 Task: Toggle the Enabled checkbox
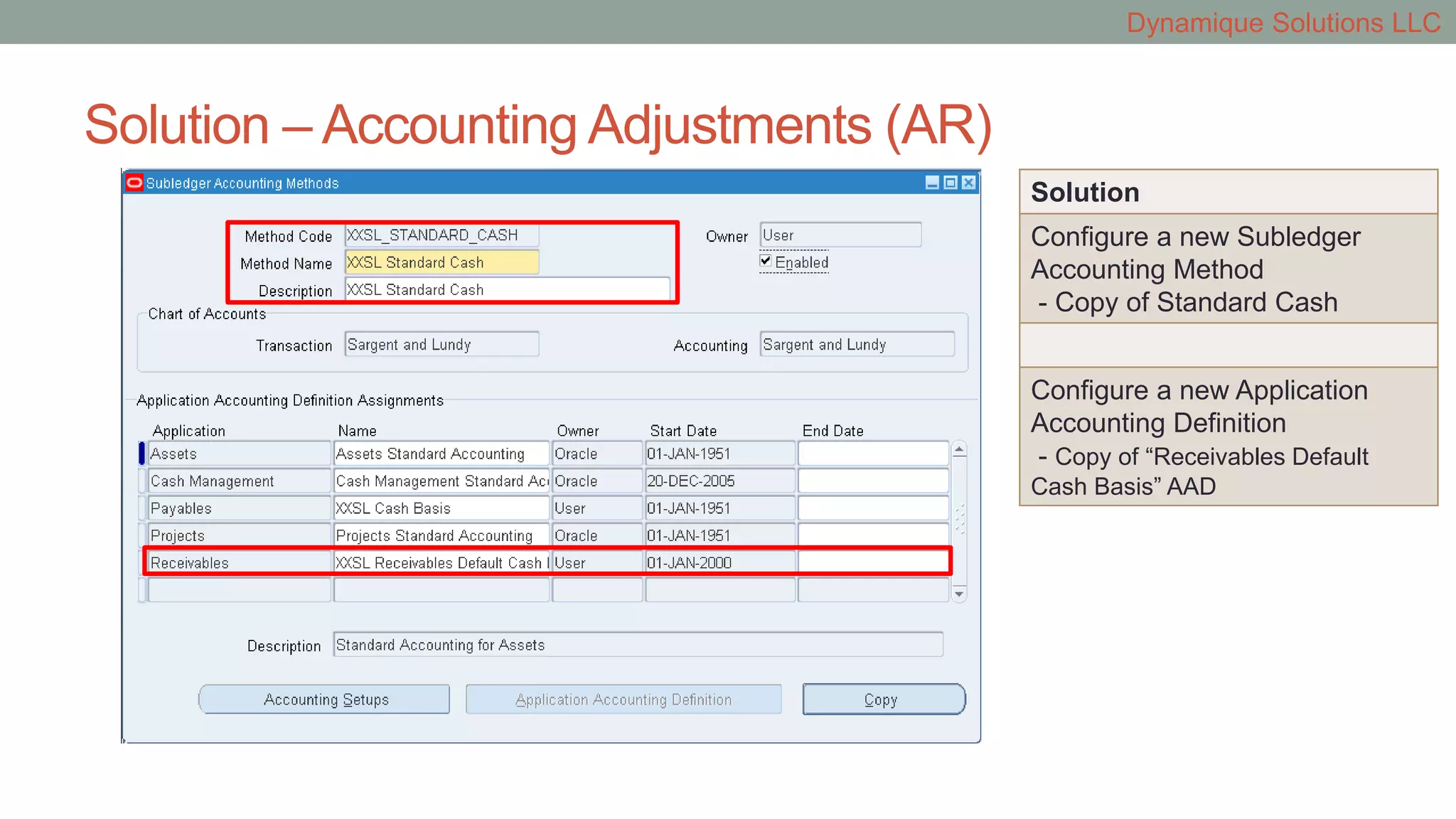coord(766,261)
